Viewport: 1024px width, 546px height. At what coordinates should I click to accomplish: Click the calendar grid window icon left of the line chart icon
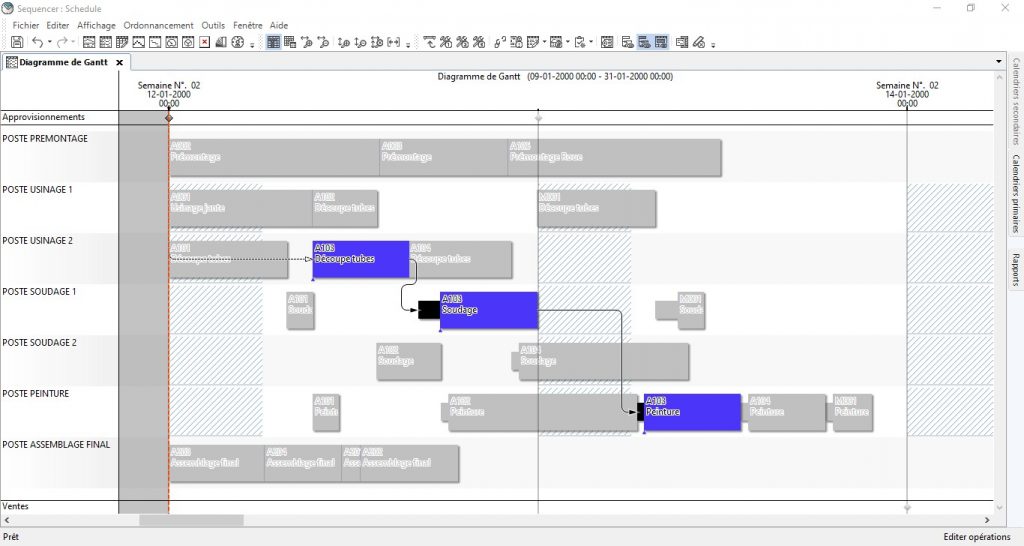click(122, 42)
